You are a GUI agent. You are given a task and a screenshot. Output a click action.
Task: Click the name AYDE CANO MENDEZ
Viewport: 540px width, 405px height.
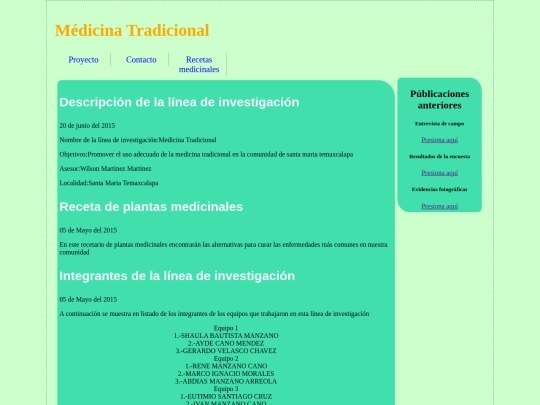click(x=226, y=343)
